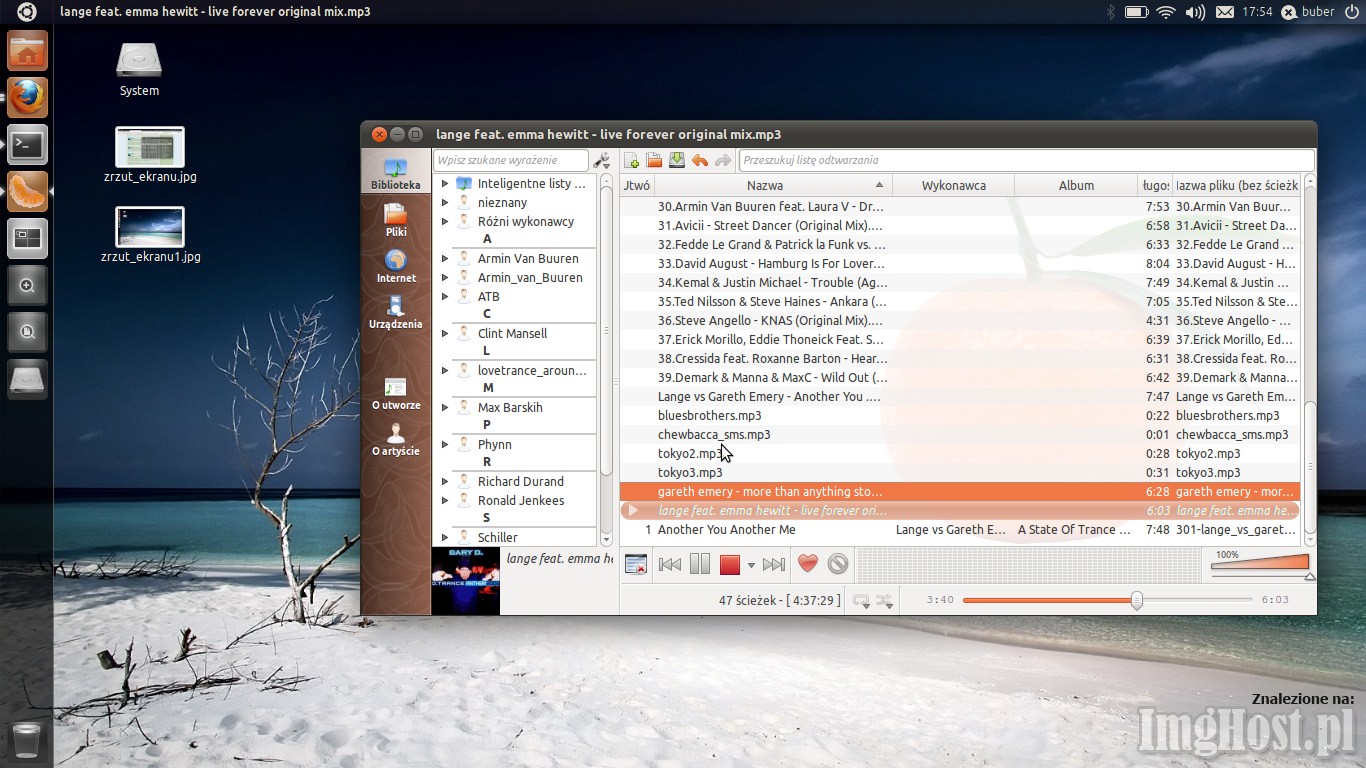Sort by Album column header
Image resolution: width=1366 pixels, height=768 pixels.
click(x=1076, y=185)
